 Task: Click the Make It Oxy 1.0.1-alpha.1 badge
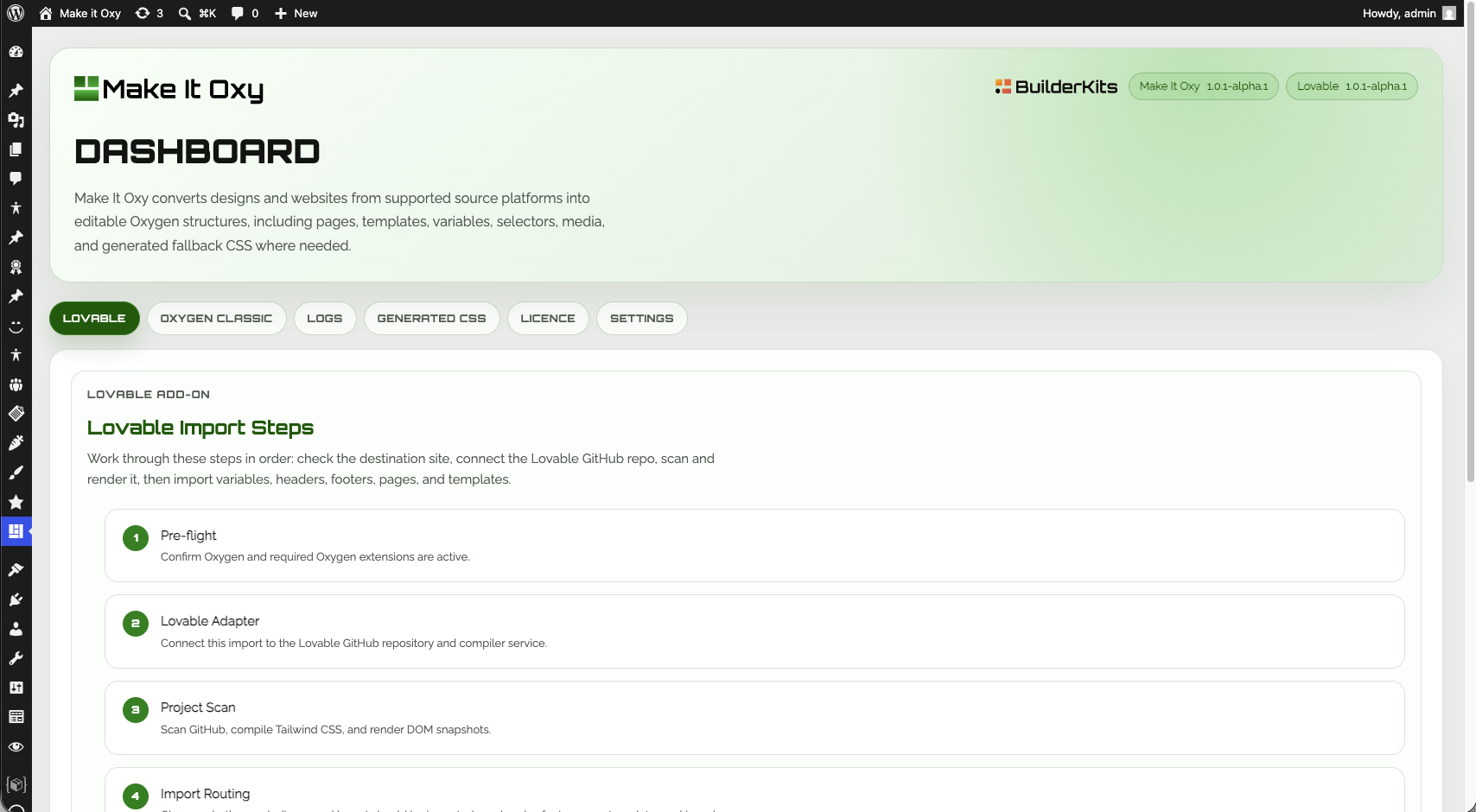[x=1203, y=86]
